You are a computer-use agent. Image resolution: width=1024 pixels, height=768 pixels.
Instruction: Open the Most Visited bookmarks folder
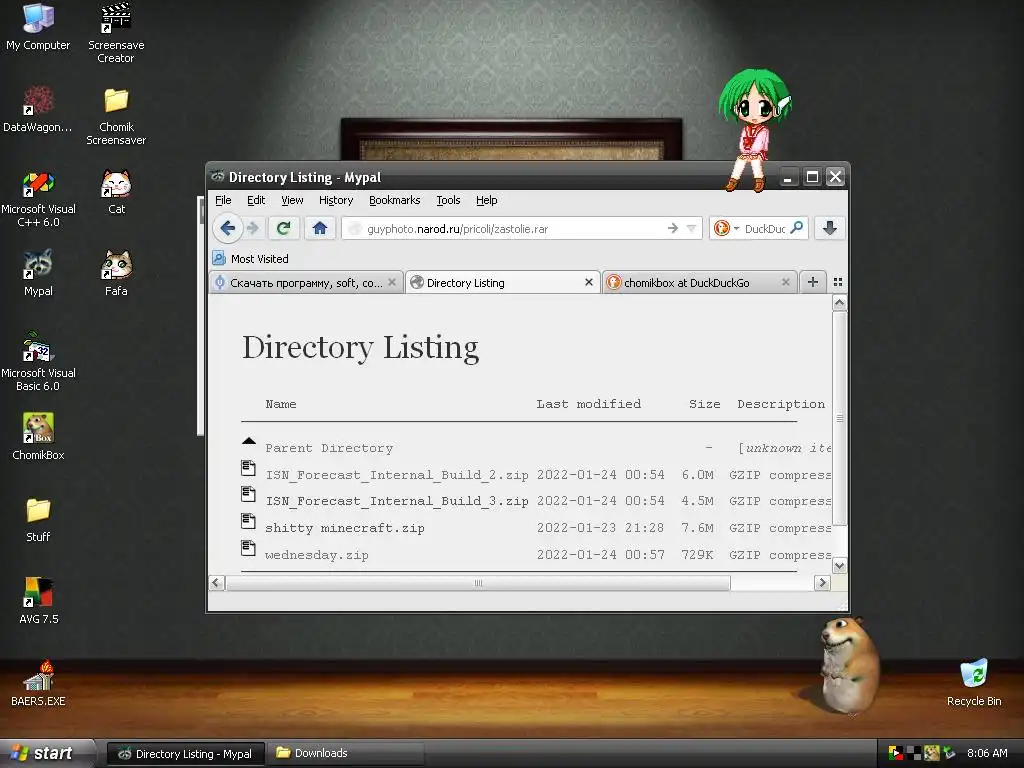point(251,259)
